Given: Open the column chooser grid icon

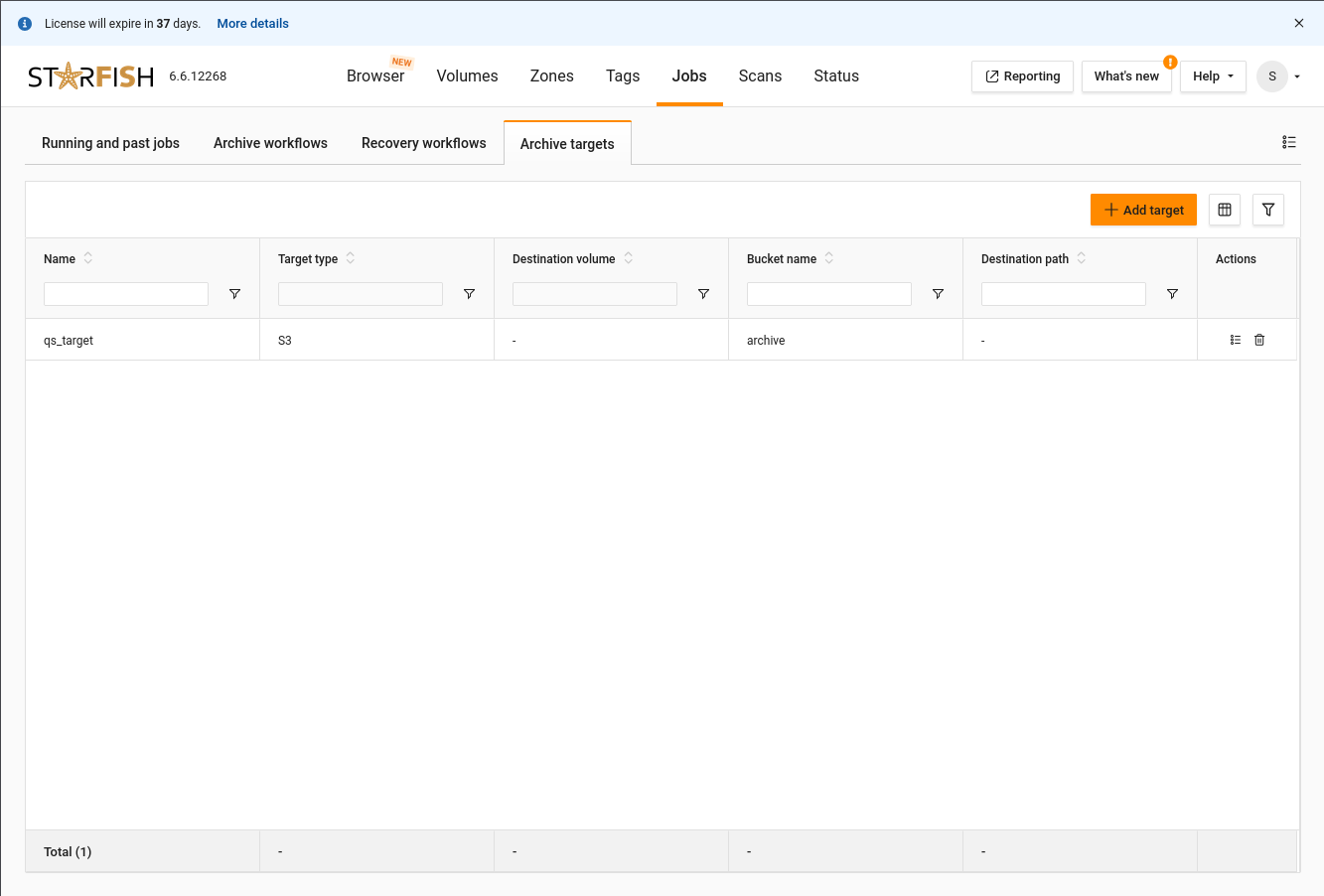Looking at the screenshot, I should click(x=1225, y=210).
